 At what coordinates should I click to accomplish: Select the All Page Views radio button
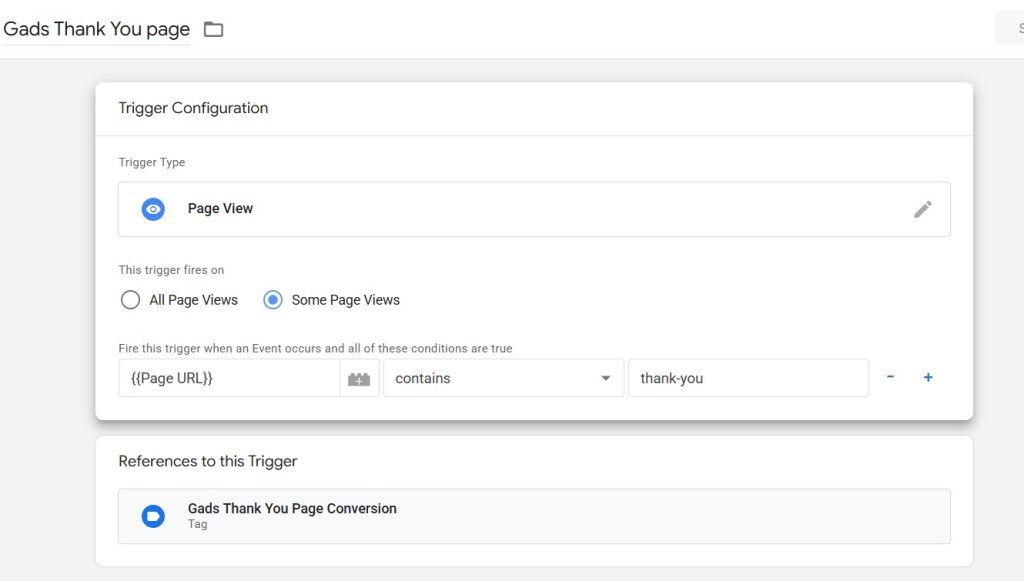[x=130, y=299]
